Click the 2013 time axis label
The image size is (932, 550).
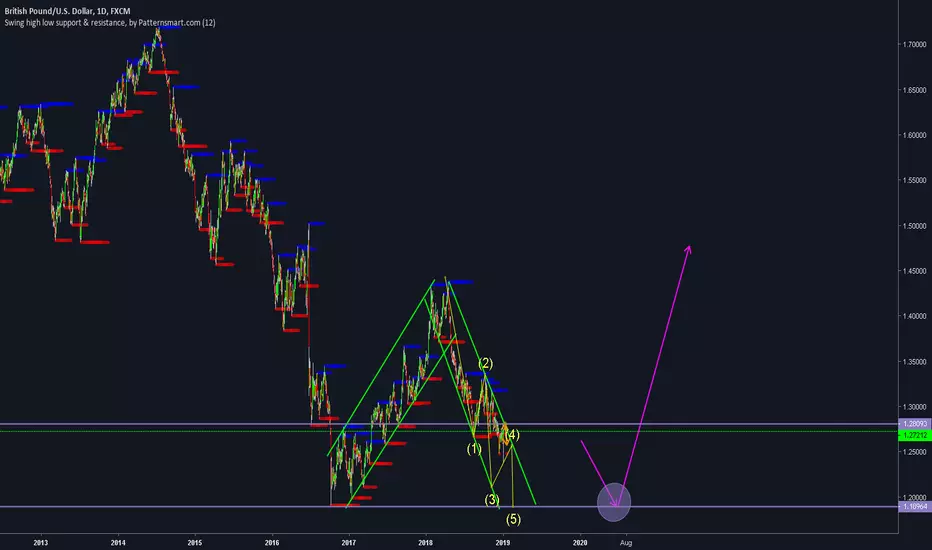pos(40,542)
